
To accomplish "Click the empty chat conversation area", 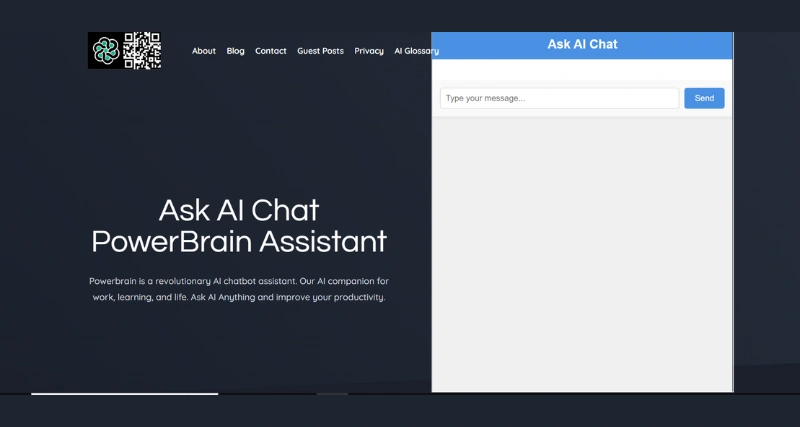I will point(582,250).
